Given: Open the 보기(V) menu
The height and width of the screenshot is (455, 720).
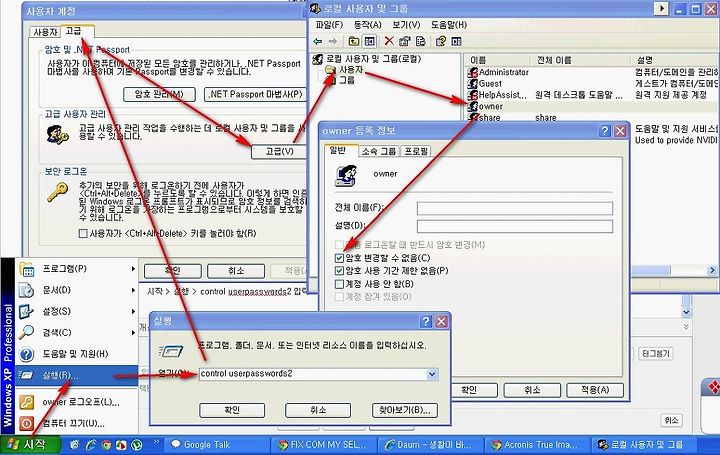Looking at the screenshot, I should pos(406,24).
